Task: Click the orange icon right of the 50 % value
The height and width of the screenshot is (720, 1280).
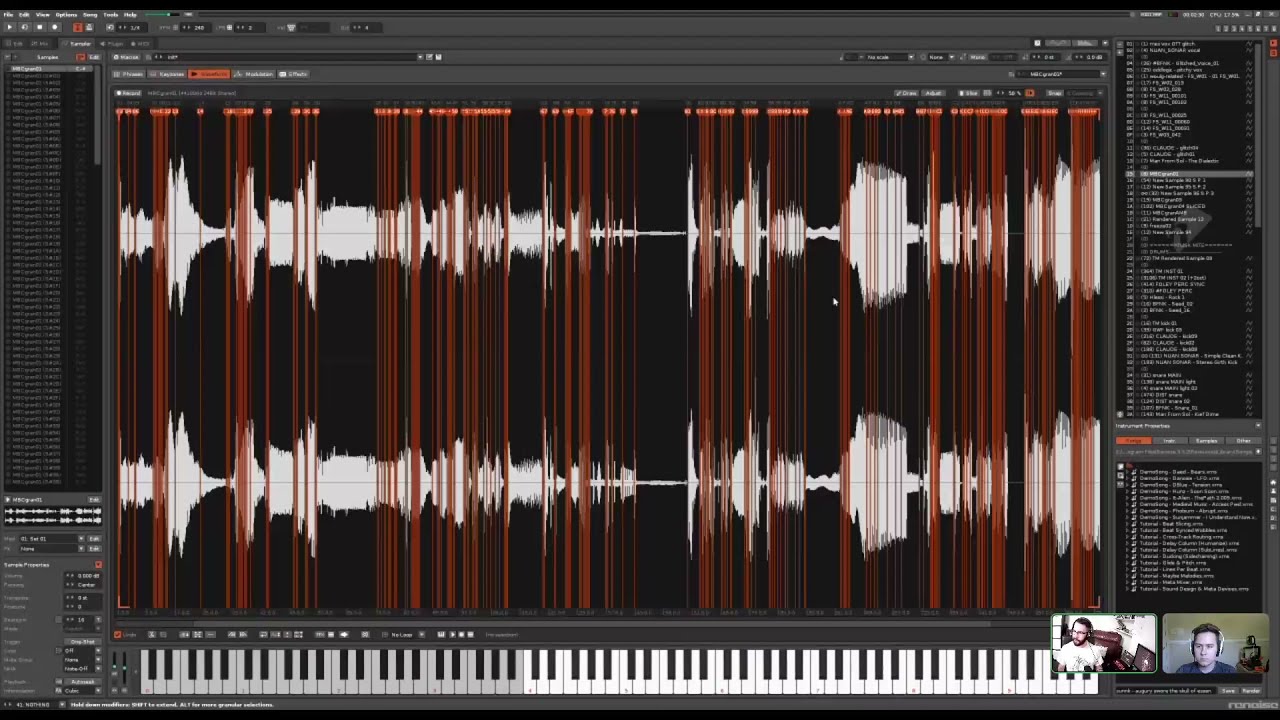Action: pos(1030,93)
